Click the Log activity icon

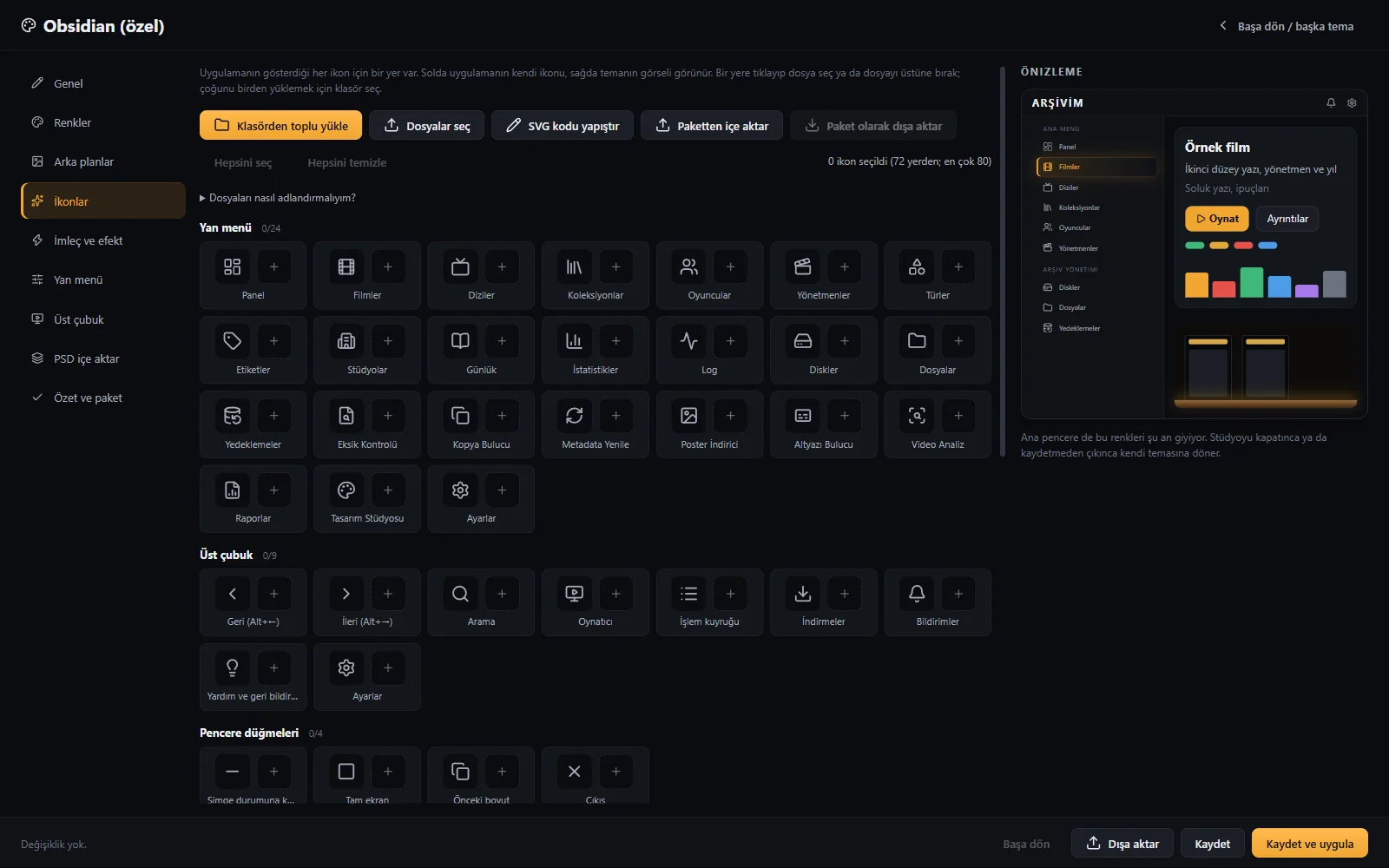(688, 341)
